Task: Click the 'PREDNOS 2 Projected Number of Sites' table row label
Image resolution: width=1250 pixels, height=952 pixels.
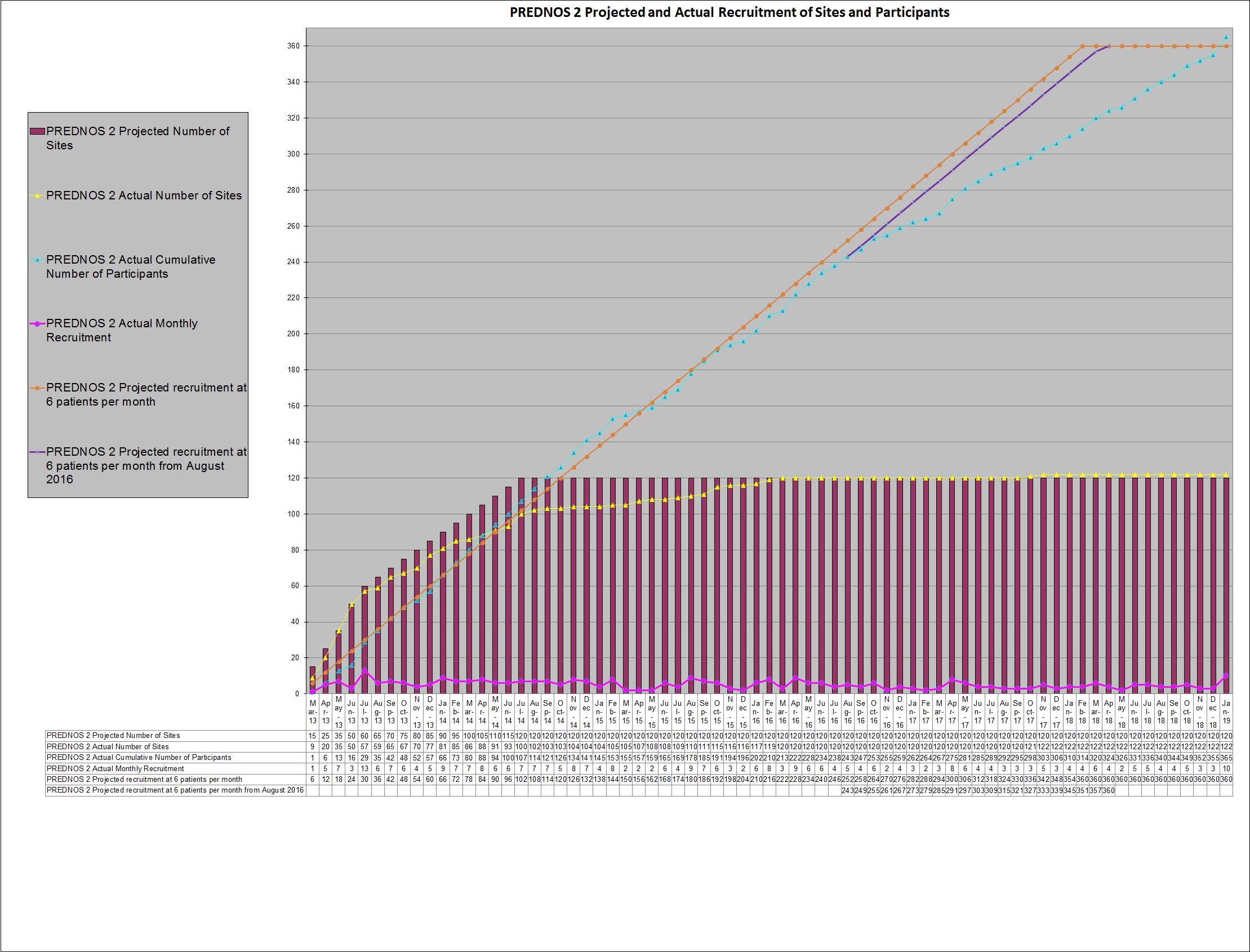Action: point(113,736)
